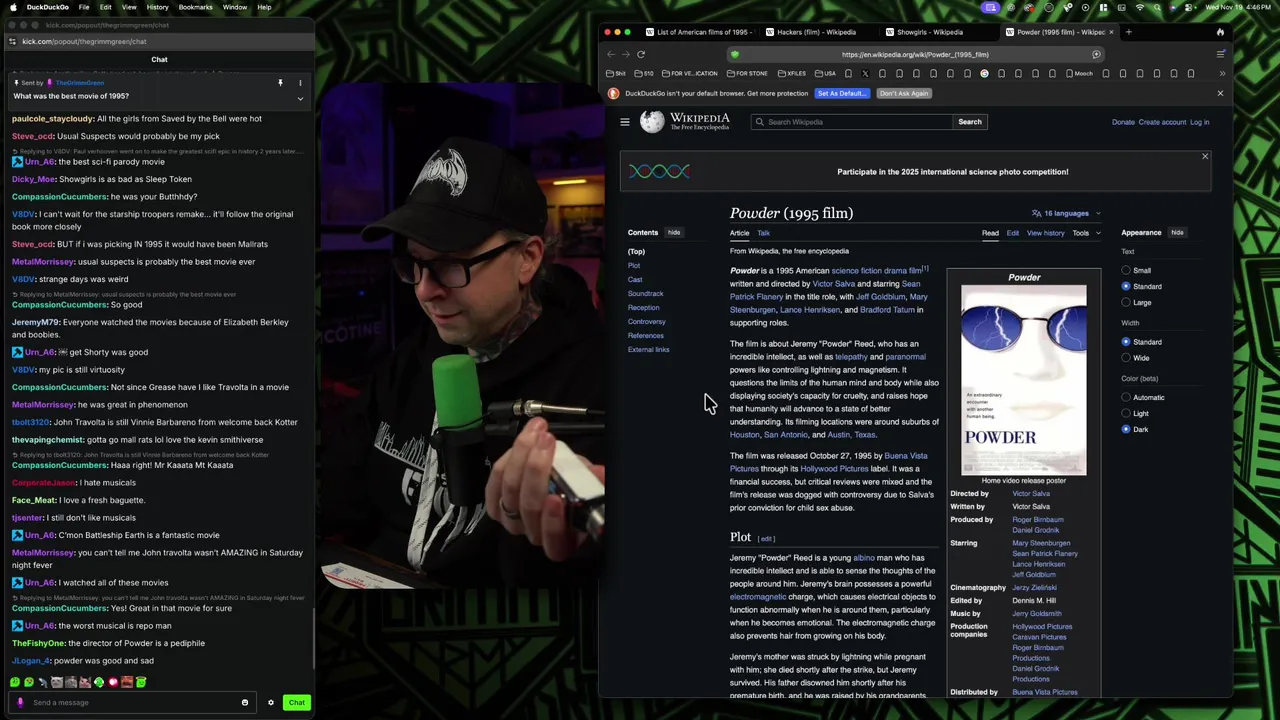Open the Window menu in menu bar
Viewport: 1280px width, 720px height.
coord(235,7)
